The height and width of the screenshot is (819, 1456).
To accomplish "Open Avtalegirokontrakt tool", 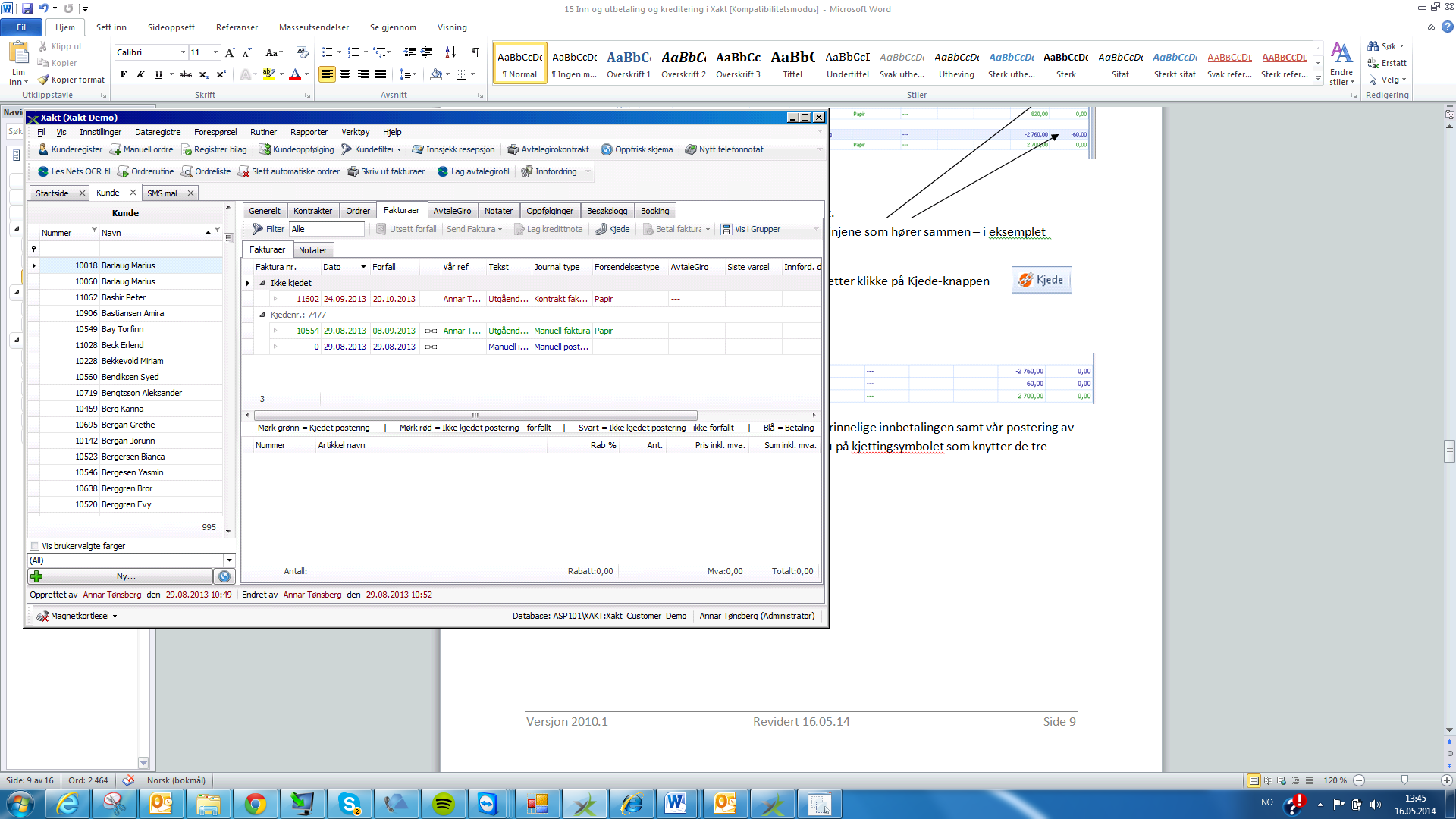I will pos(548,149).
